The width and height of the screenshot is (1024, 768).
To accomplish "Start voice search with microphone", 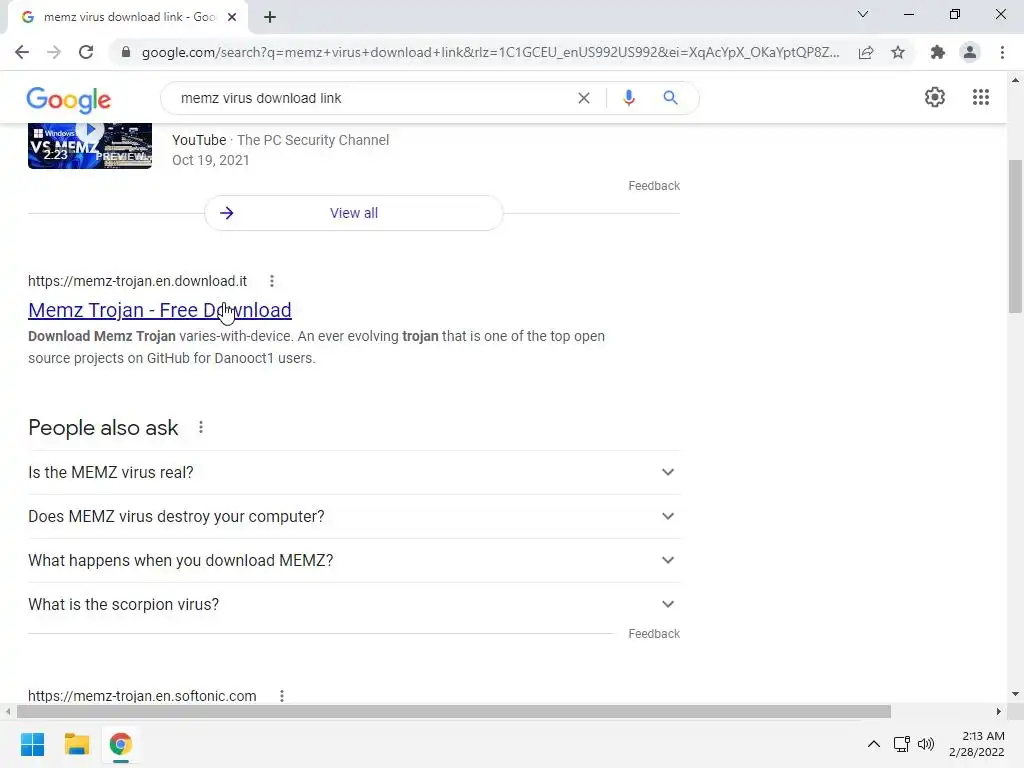I will click(x=629, y=98).
